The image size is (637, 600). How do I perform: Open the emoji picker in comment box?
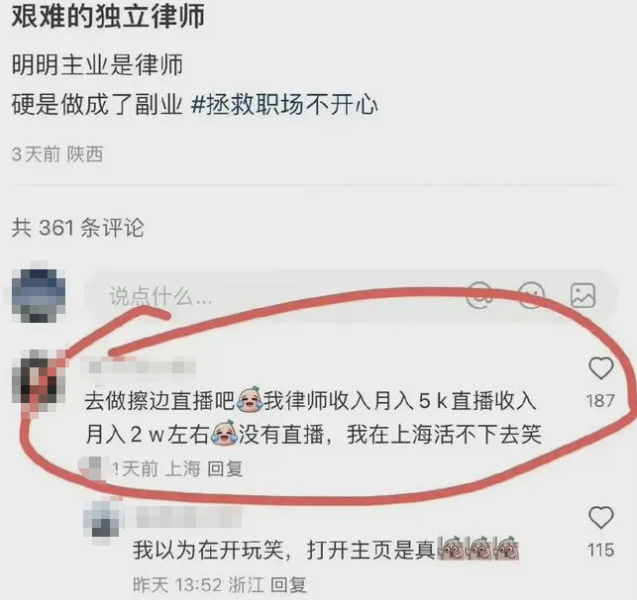[531, 296]
